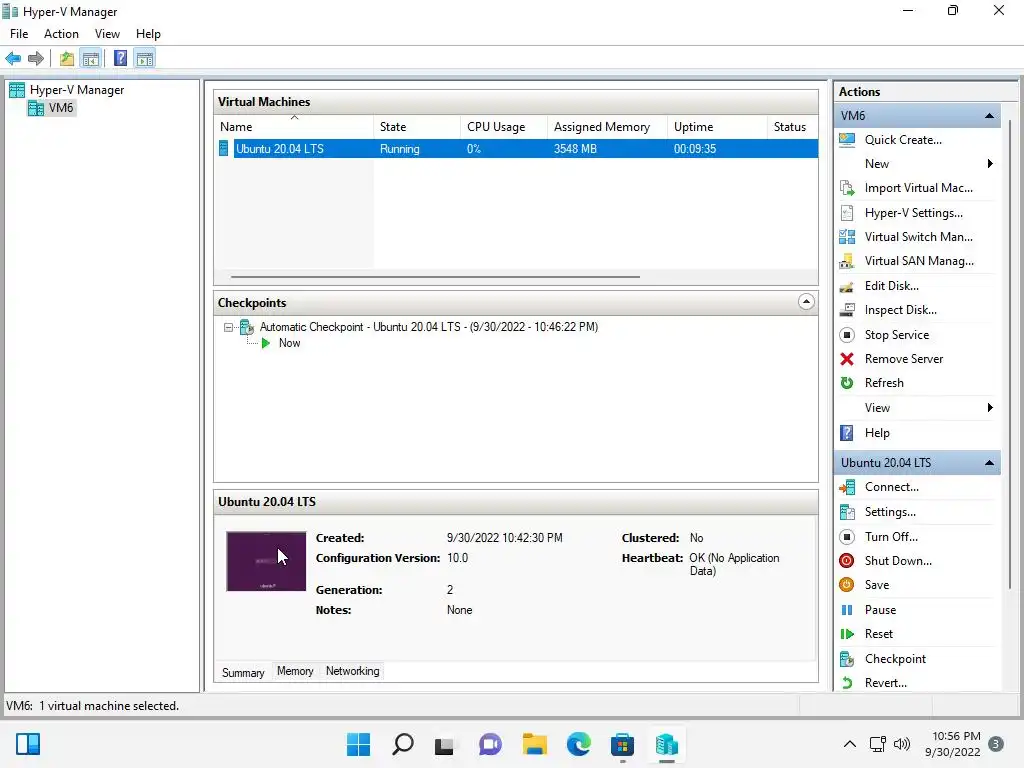Collapse Ubuntu 20.04 LTS actions section
Image resolution: width=1024 pixels, height=768 pixels.
tap(989, 463)
